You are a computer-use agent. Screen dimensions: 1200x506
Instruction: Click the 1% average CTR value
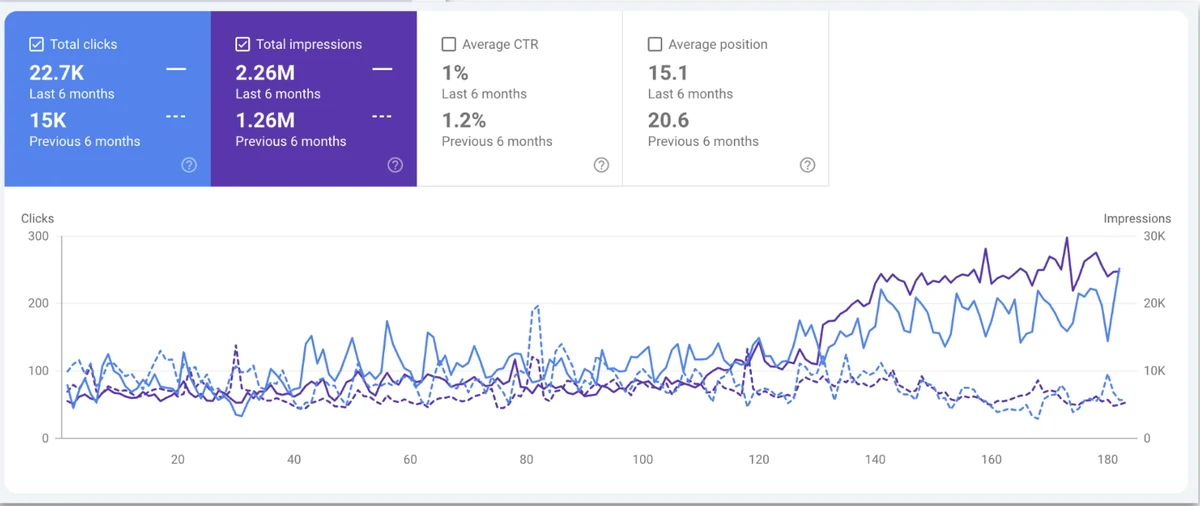[455, 73]
